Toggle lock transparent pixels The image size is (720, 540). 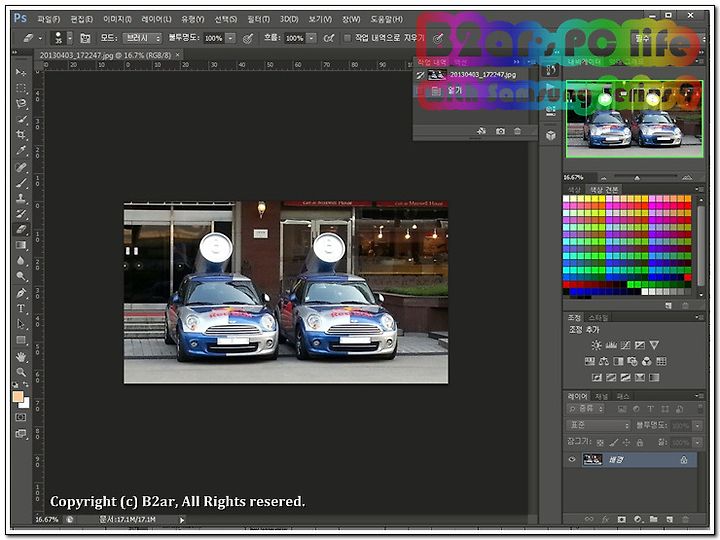600,443
